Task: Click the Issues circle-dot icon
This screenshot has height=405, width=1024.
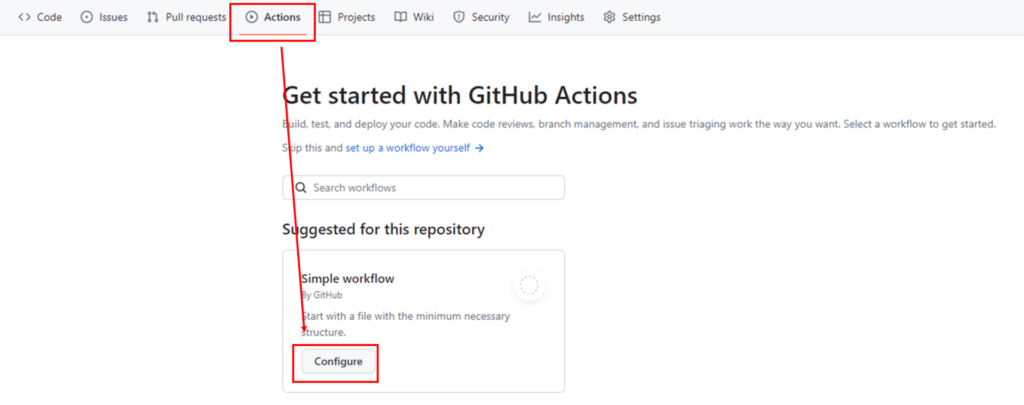Action: click(87, 17)
